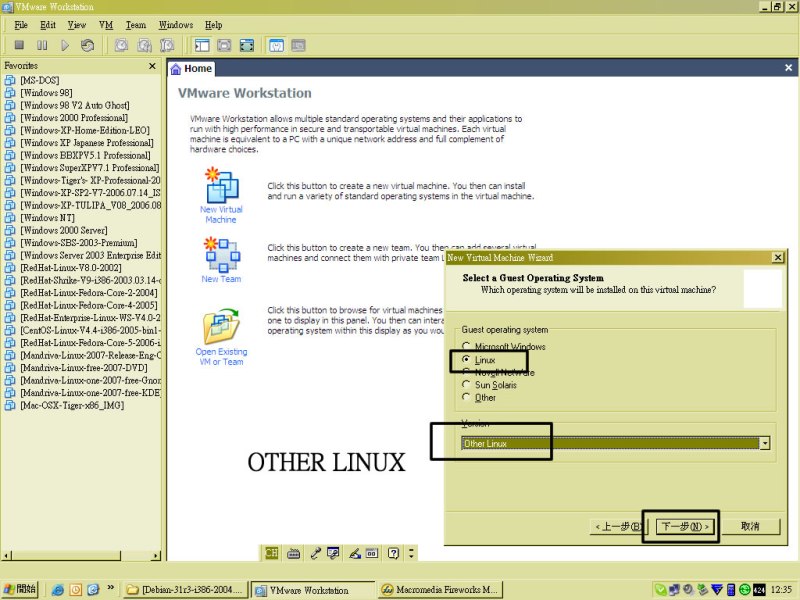Click the Start 開始 button
This screenshot has height=600, width=800.
(19, 590)
